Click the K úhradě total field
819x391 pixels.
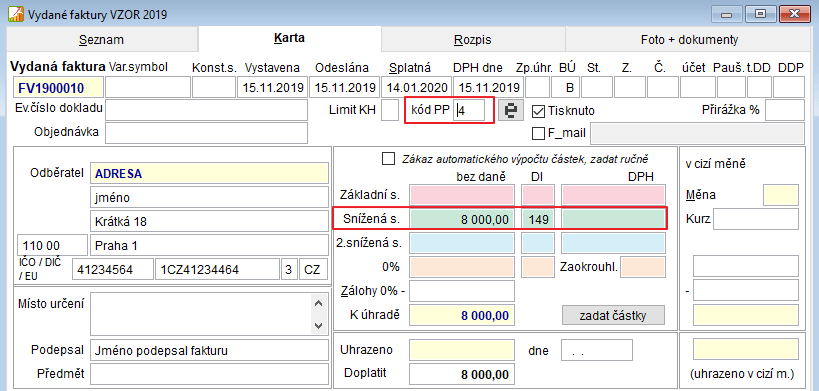tap(462, 315)
